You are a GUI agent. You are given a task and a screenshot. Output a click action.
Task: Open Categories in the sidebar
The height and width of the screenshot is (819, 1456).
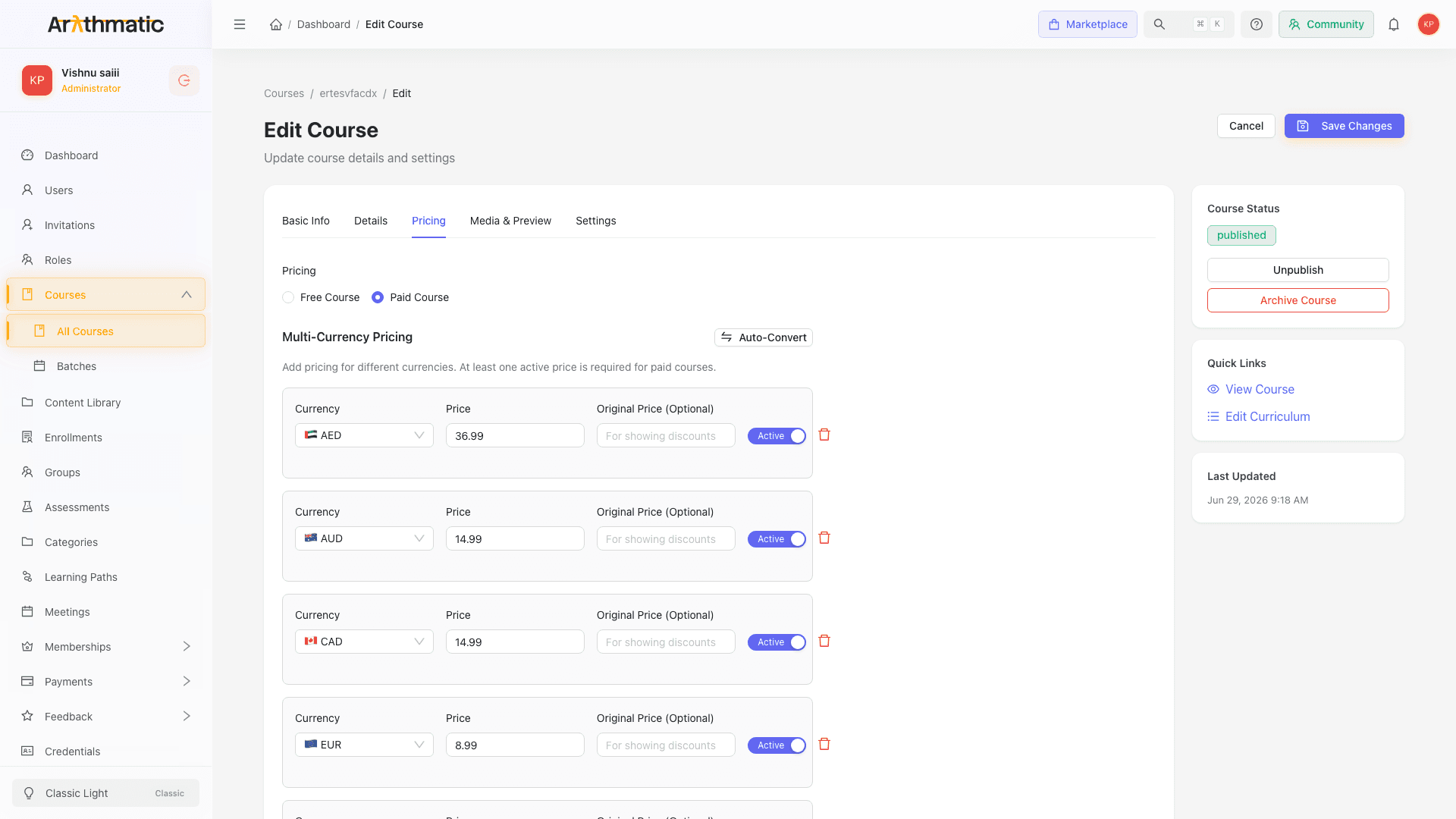[105, 542]
